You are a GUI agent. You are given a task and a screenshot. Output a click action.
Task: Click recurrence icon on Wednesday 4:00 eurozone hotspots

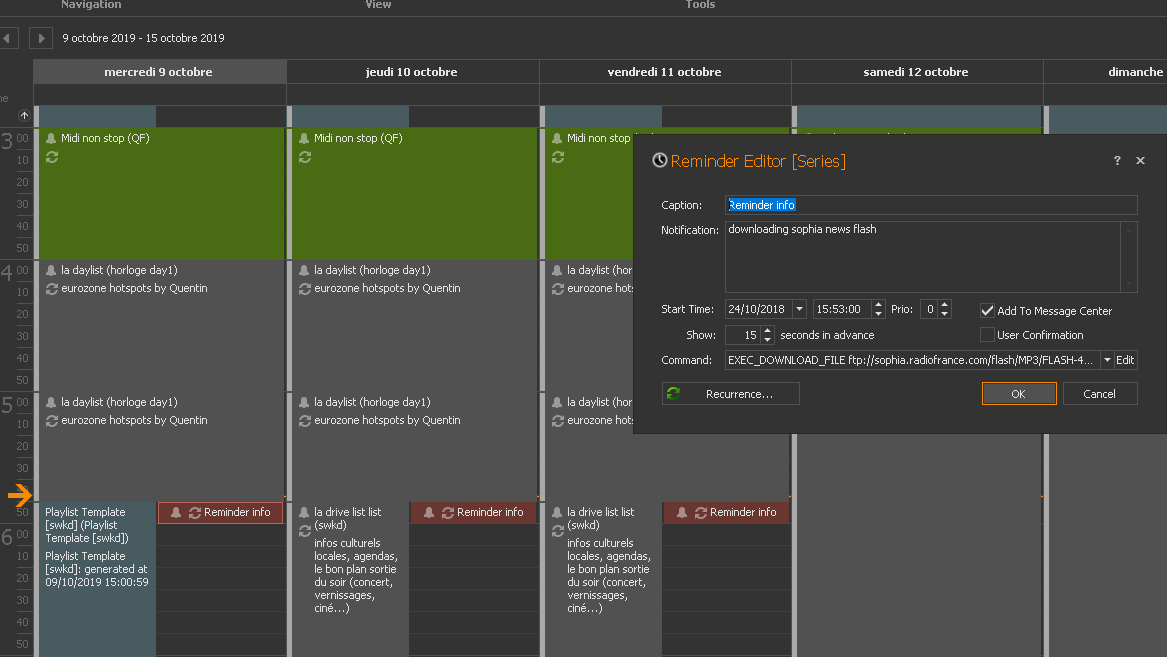51,289
